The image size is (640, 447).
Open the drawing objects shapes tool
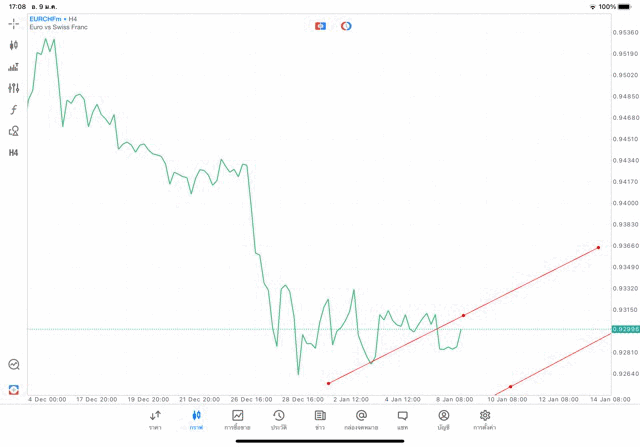(x=14, y=131)
